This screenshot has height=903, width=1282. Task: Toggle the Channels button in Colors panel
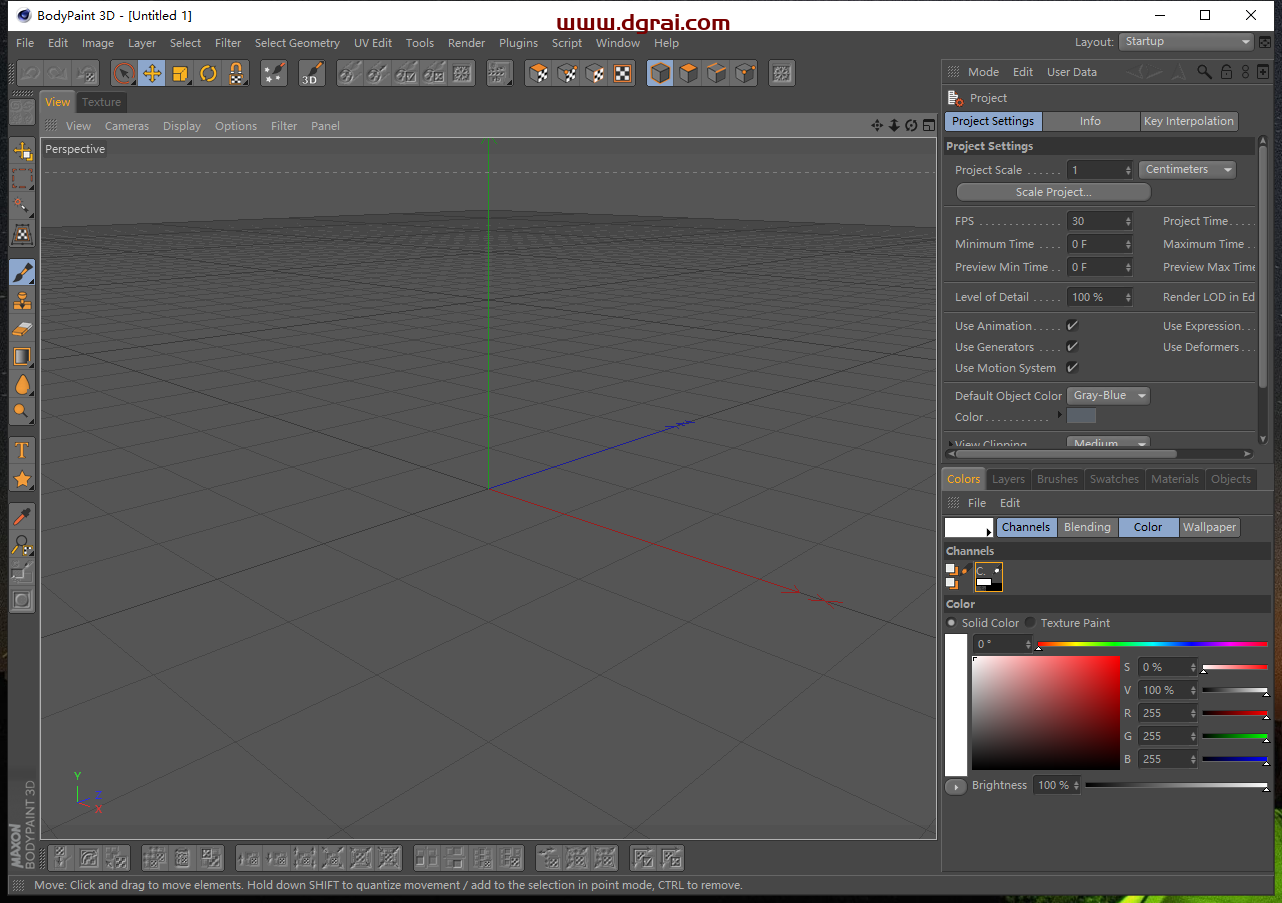[x=1026, y=527]
